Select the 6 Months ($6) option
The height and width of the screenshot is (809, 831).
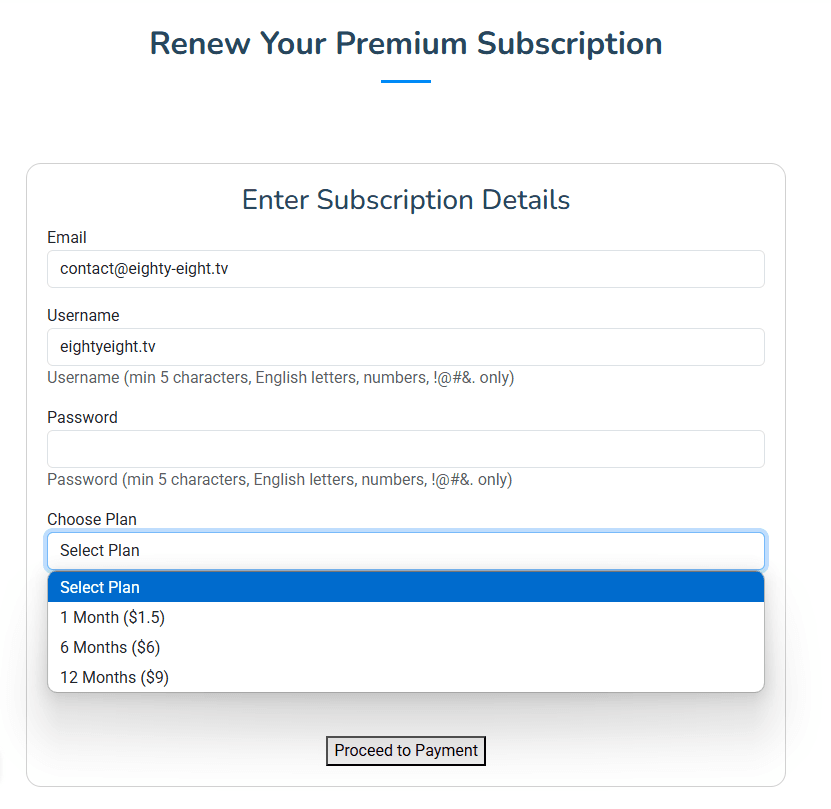[x=405, y=647]
